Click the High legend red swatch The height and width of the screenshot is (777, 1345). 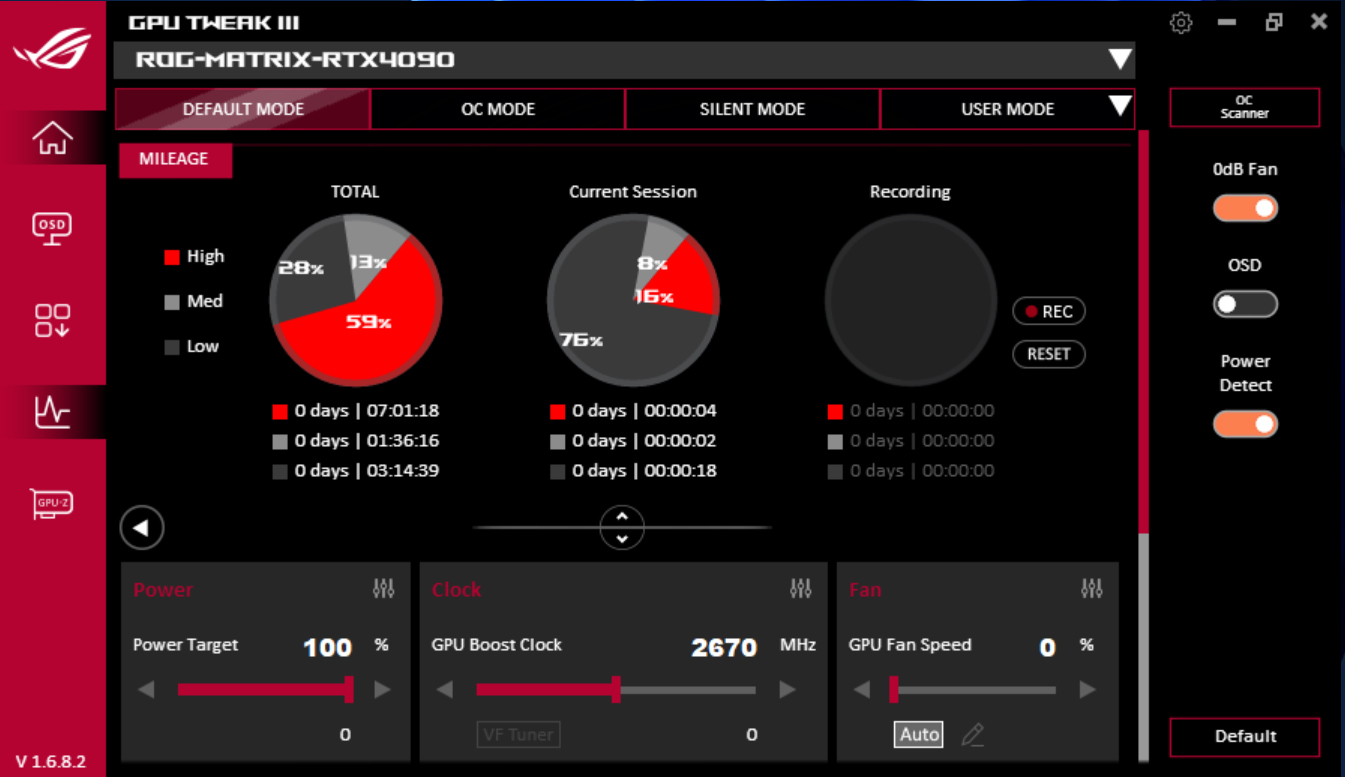pyautogui.click(x=172, y=257)
